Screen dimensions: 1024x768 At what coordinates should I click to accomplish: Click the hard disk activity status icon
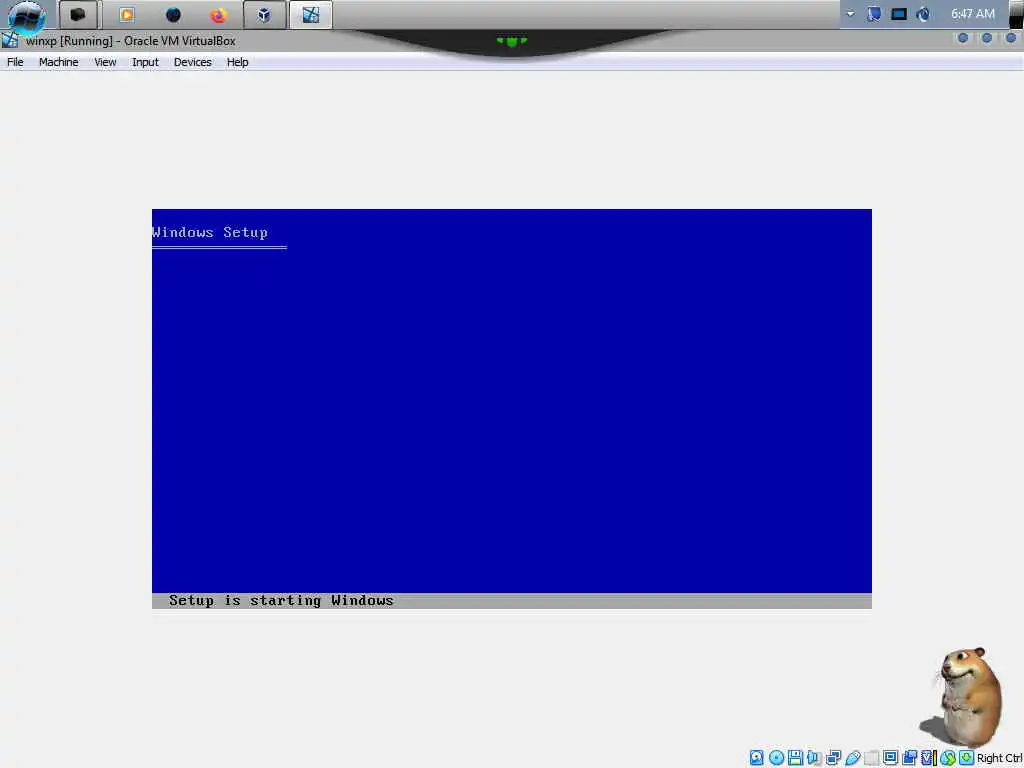pyautogui.click(x=756, y=758)
